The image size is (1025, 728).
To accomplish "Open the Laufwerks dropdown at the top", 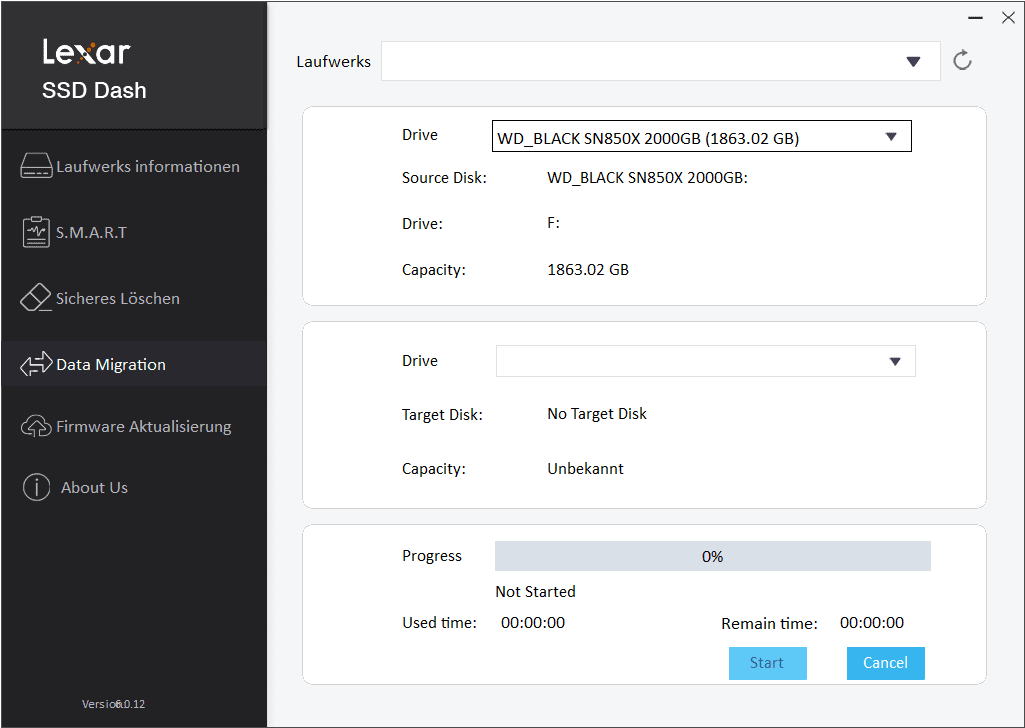I will coord(660,61).
